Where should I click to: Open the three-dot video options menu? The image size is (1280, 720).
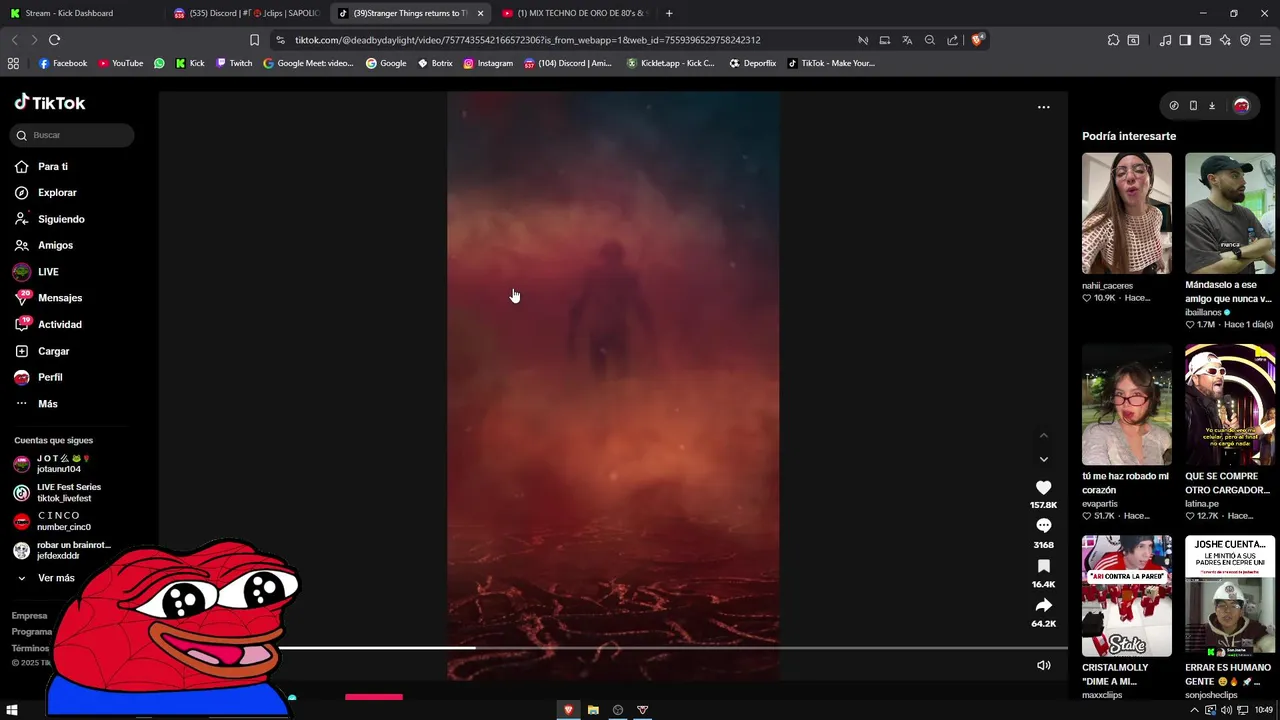1043,107
